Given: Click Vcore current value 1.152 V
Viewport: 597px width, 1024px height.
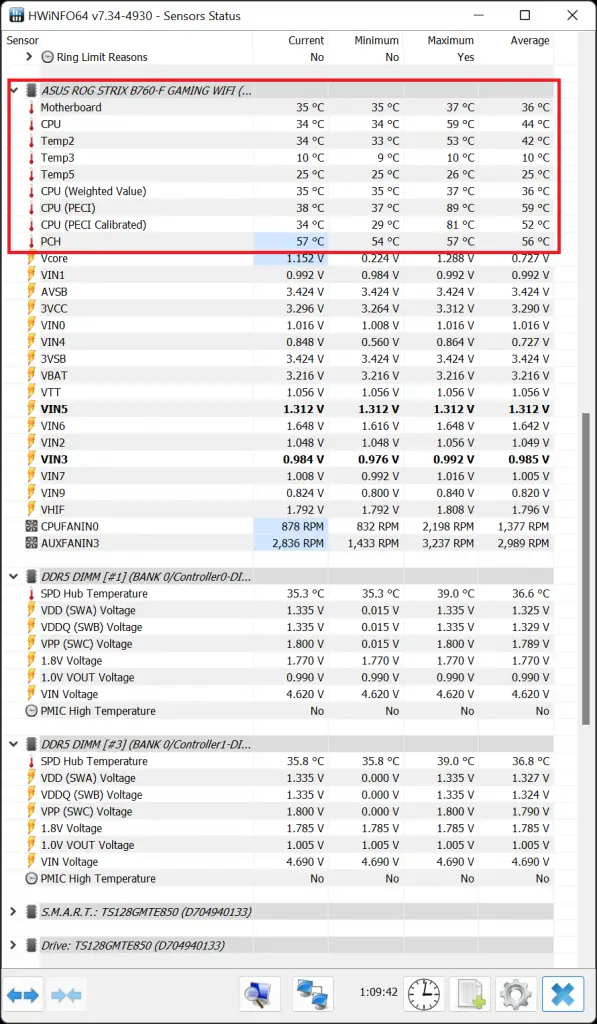Looking at the screenshot, I should (304, 259).
